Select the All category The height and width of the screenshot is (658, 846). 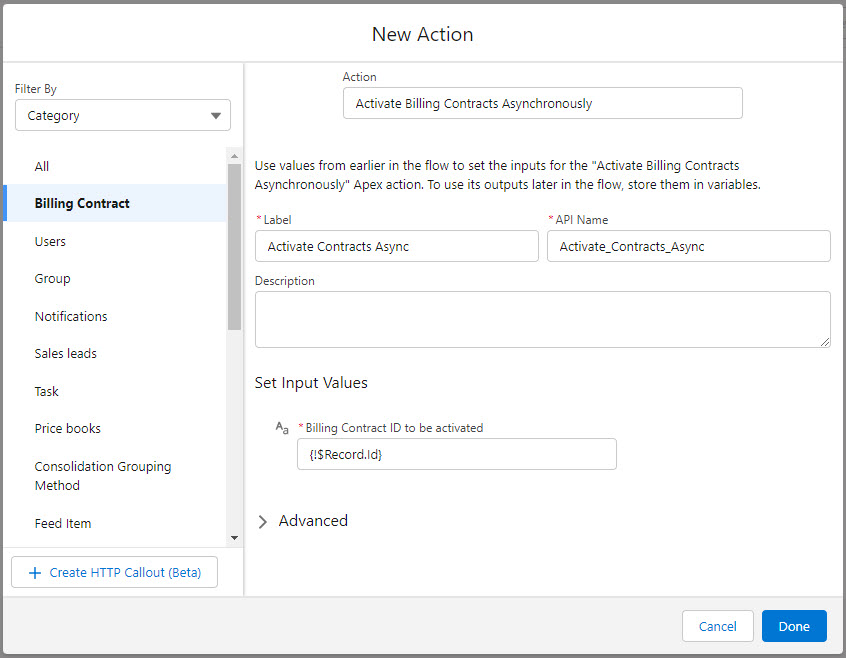(42, 166)
